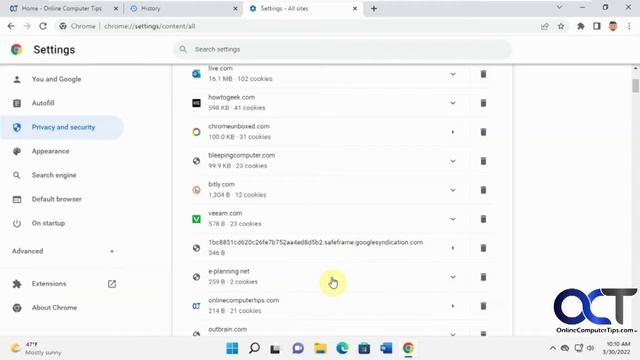Viewport: 640px width, 360px height.
Task: Go to Appearance settings
Action: [x=50, y=151]
